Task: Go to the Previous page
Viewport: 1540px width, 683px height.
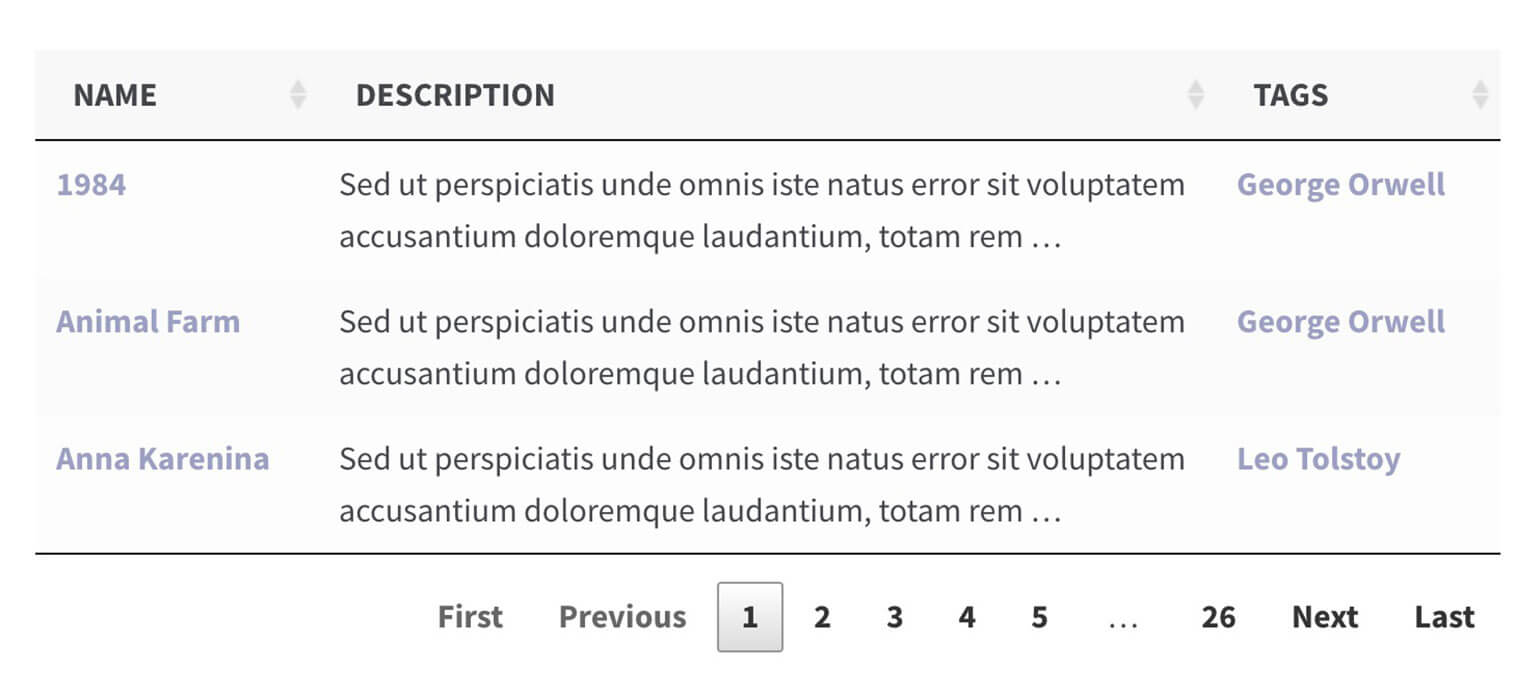Action: coord(622,617)
